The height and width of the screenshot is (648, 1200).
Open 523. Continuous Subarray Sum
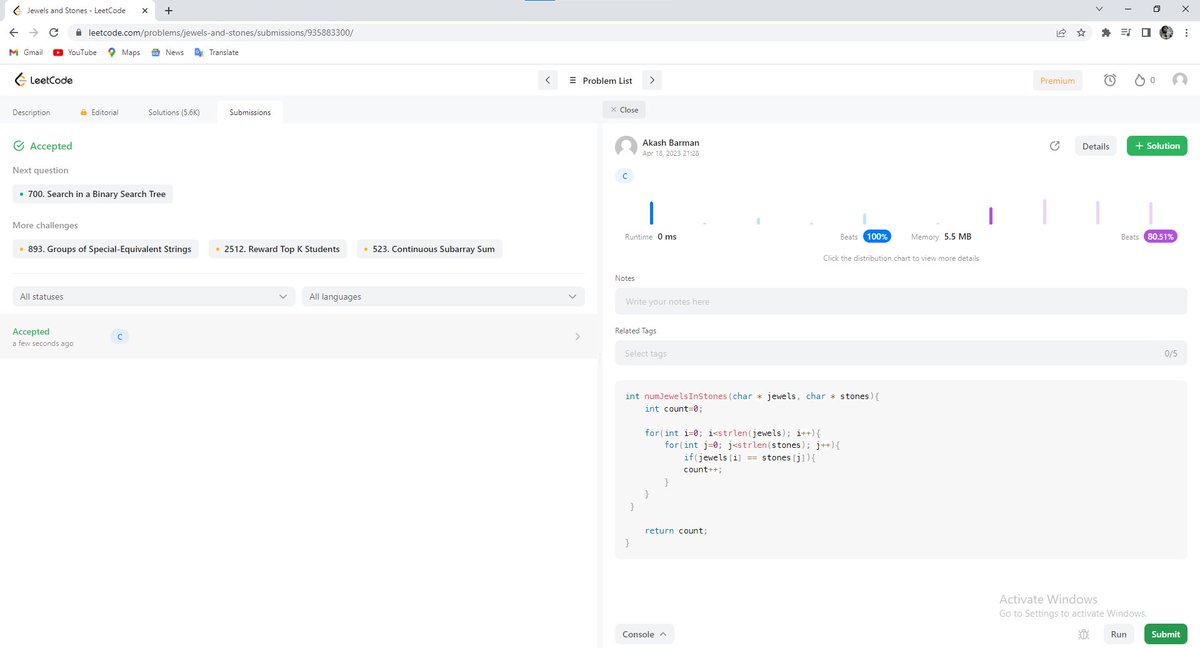click(429, 249)
